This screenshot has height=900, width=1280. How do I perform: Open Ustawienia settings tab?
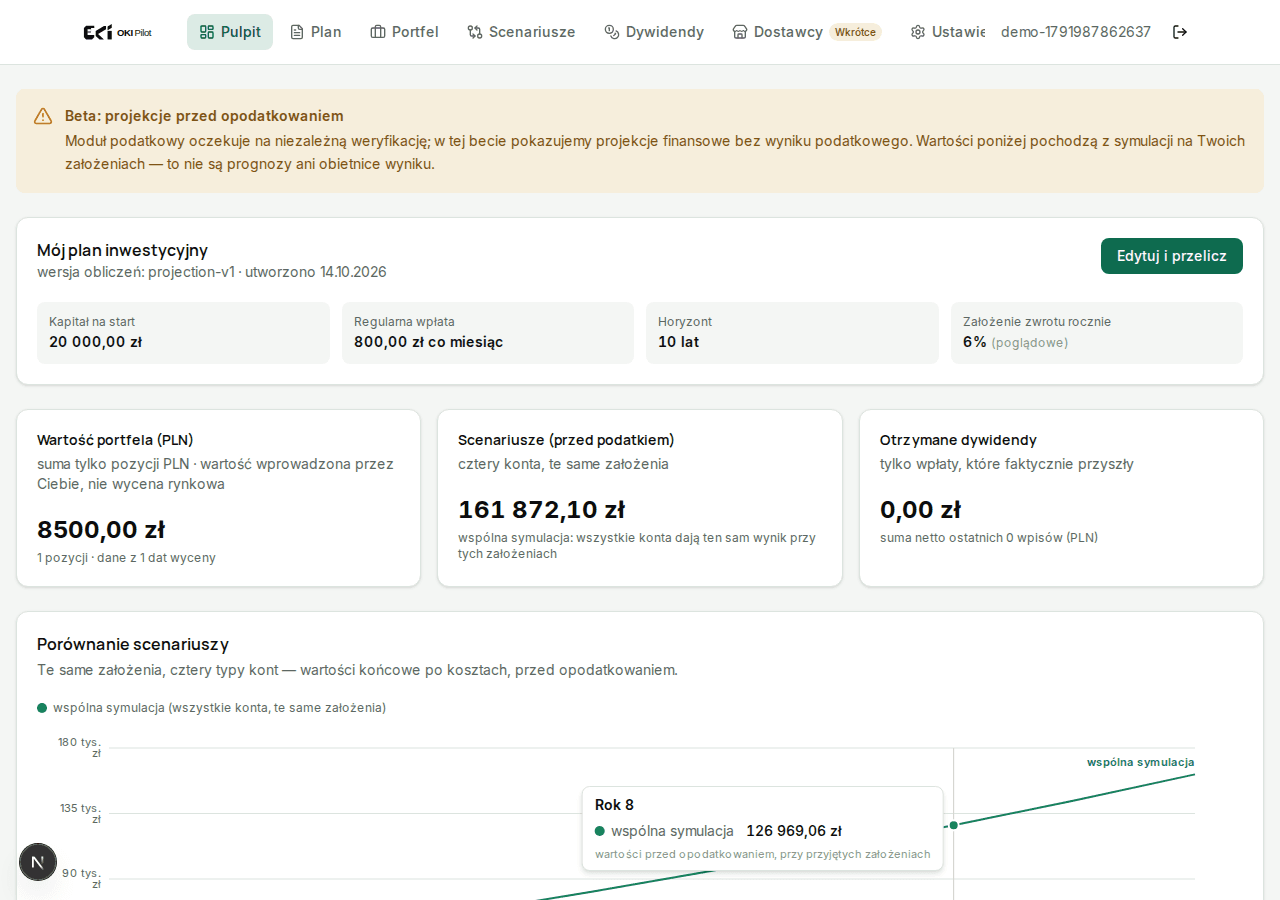click(x=947, y=32)
